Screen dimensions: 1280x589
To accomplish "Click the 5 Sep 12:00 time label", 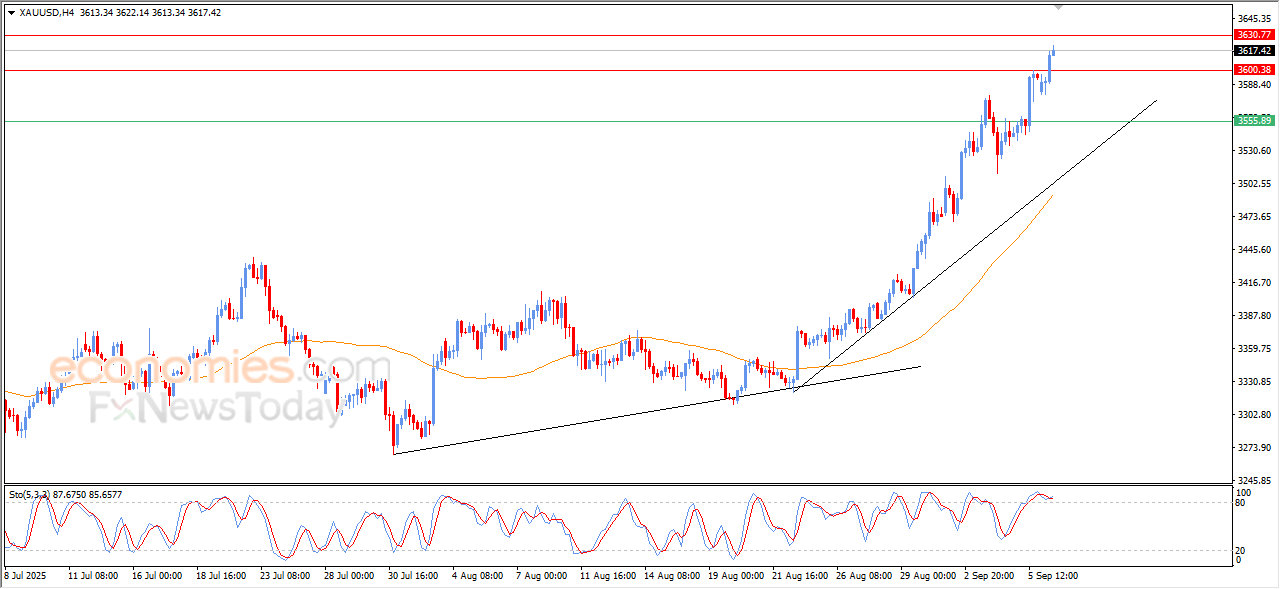I will 1053,577.
